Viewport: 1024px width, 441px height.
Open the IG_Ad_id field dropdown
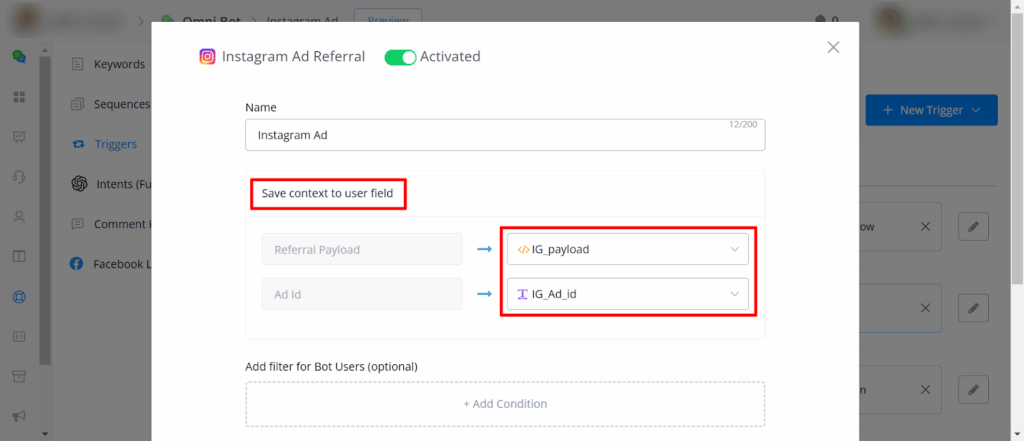click(x=627, y=294)
